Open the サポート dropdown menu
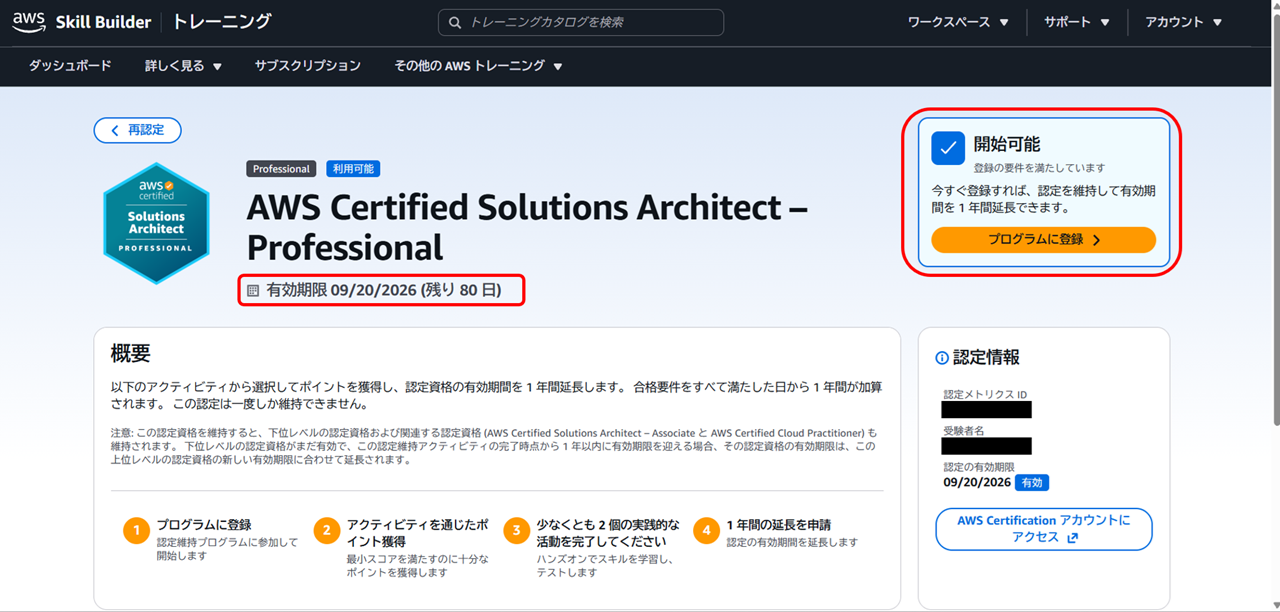Image resolution: width=1280 pixels, height=612 pixels. coord(1077,22)
